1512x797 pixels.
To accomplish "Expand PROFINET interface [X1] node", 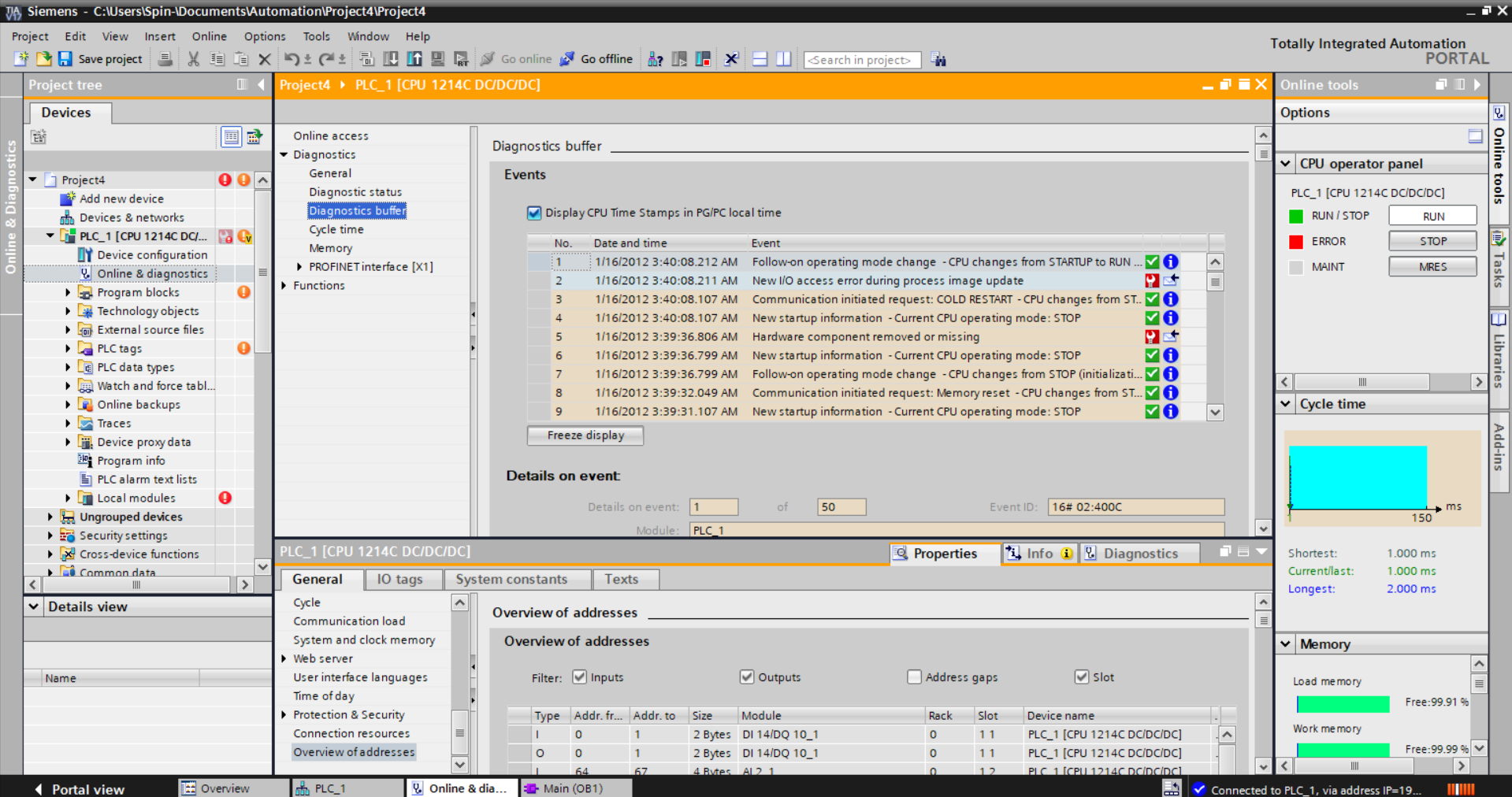I will [299, 267].
